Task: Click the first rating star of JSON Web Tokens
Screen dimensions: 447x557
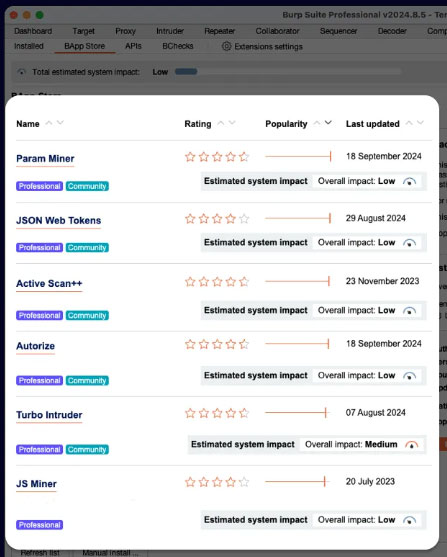Action: click(190, 218)
